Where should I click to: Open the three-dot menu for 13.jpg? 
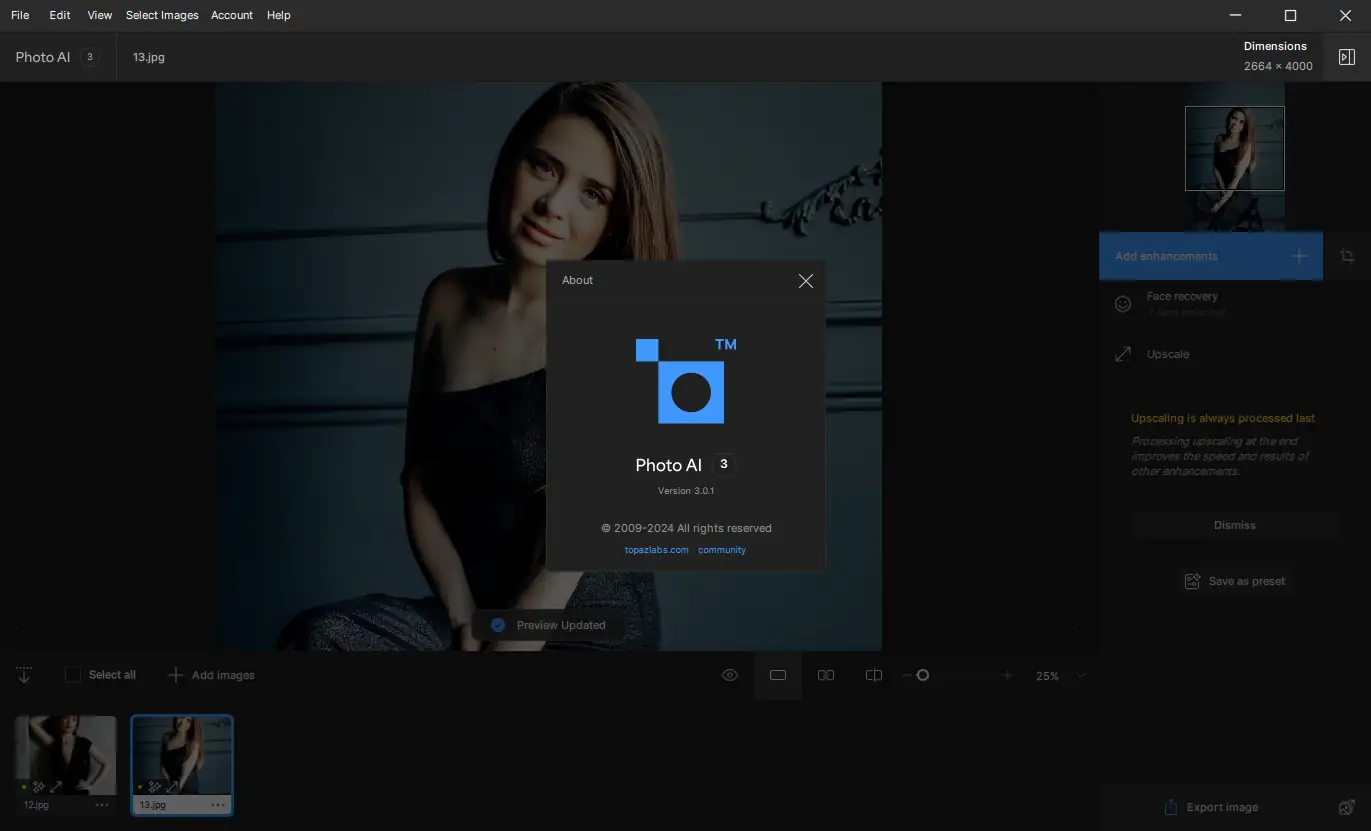click(218, 804)
